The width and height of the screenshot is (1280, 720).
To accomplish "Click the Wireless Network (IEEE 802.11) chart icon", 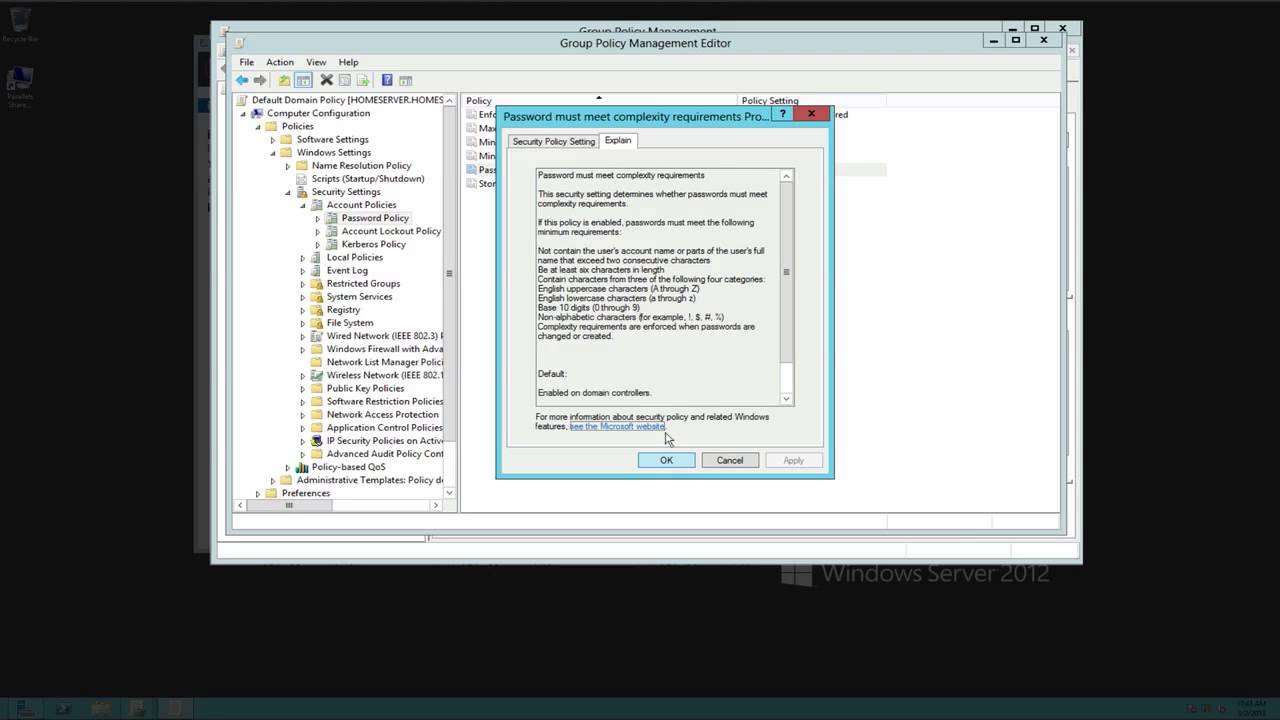I will coord(317,375).
